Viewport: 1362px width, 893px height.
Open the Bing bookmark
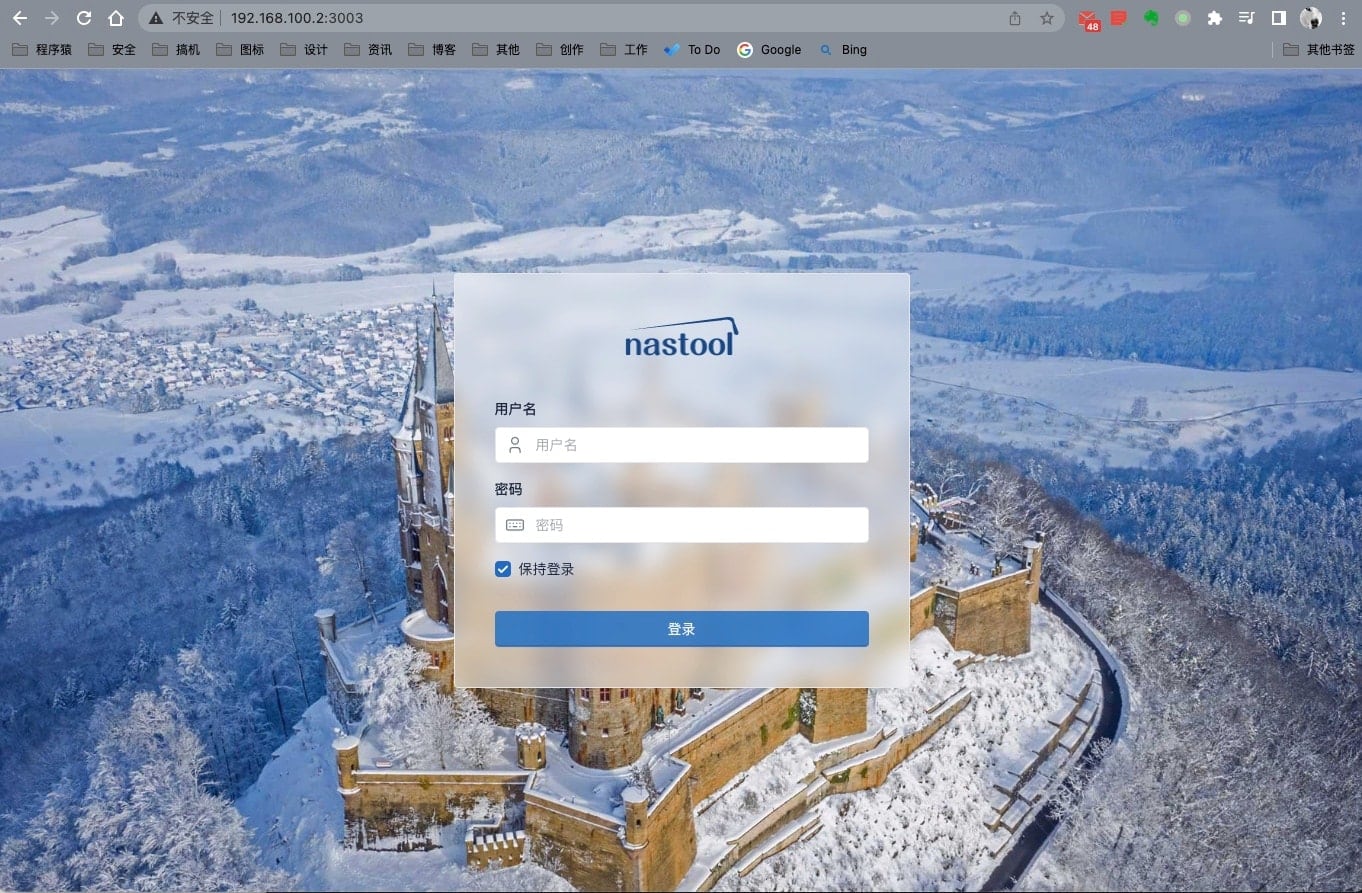point(842,49)
